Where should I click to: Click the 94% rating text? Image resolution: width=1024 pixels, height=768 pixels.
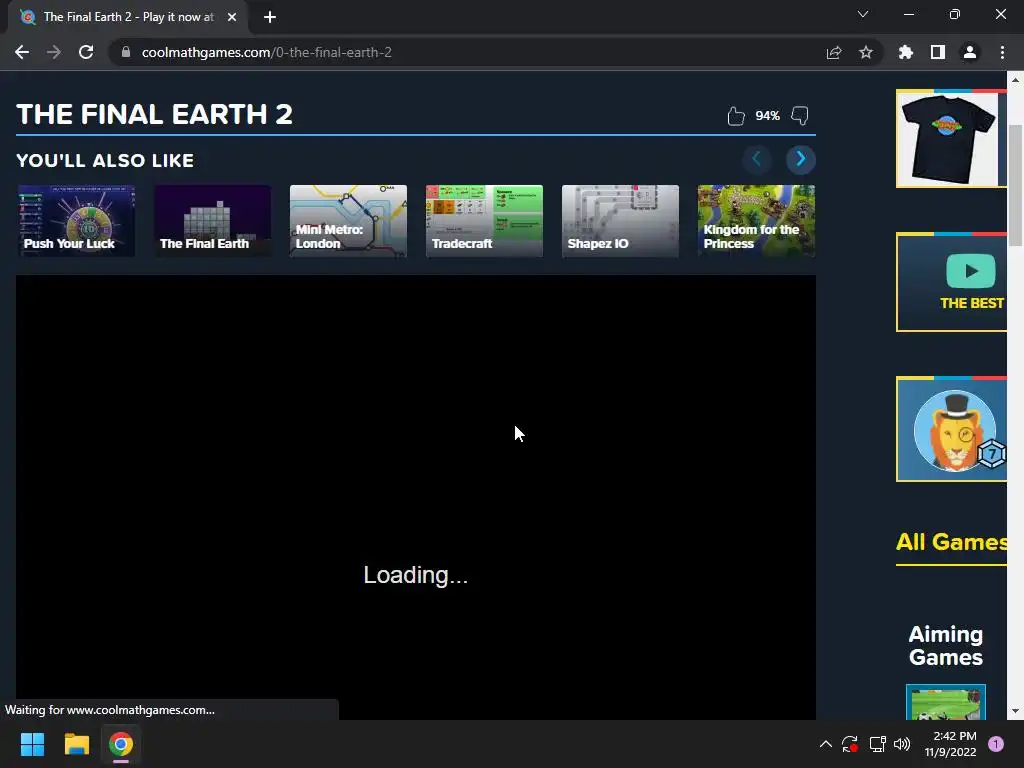coord(767,116)
